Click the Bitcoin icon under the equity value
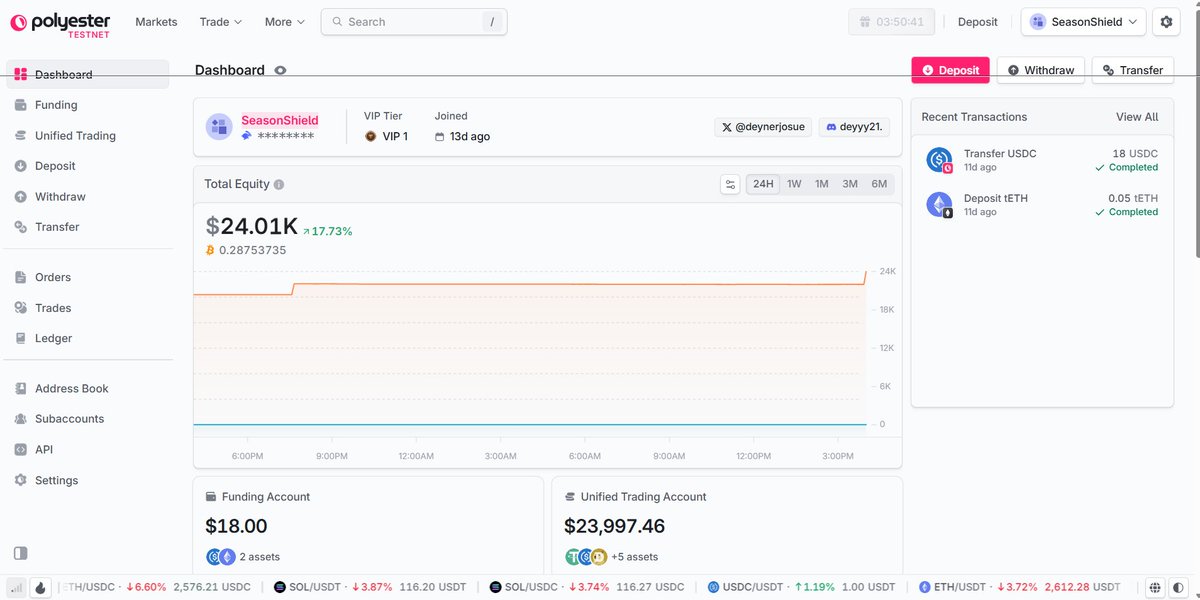1200x600 pixels. coord(211,250)
